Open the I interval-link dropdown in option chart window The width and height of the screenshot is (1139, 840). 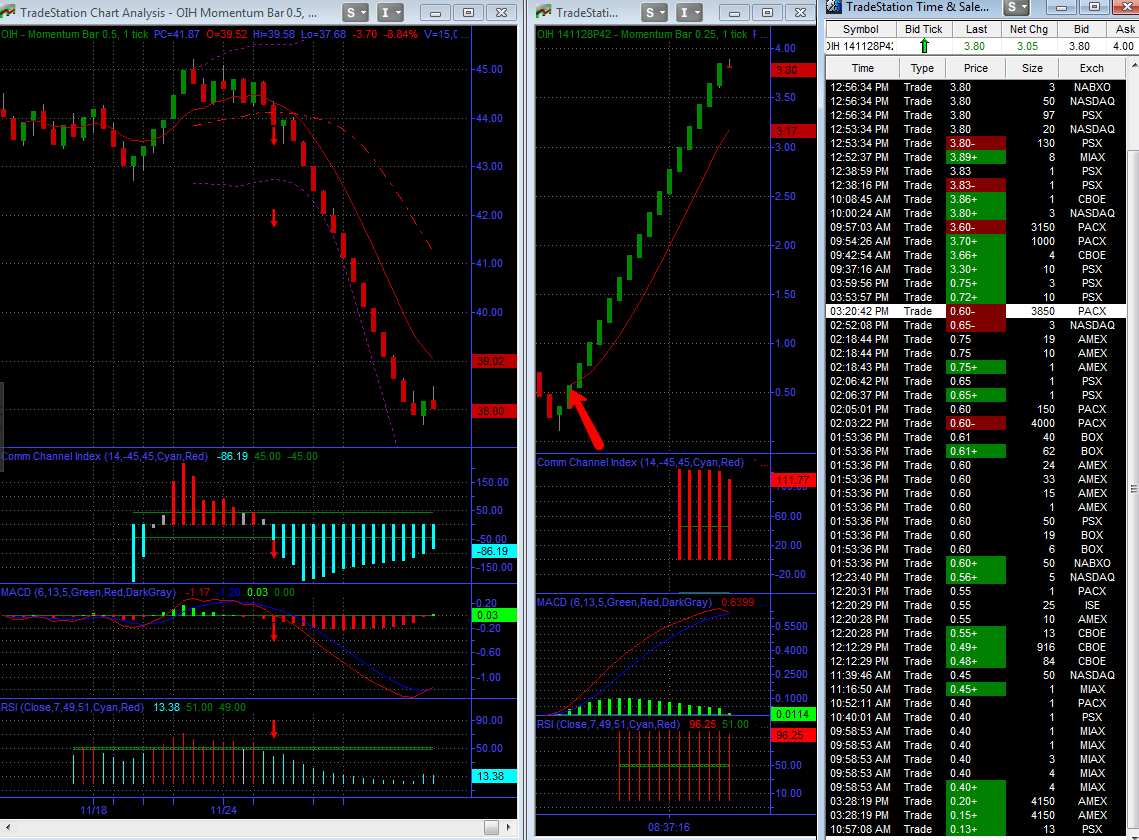click(x=689, y=12)
